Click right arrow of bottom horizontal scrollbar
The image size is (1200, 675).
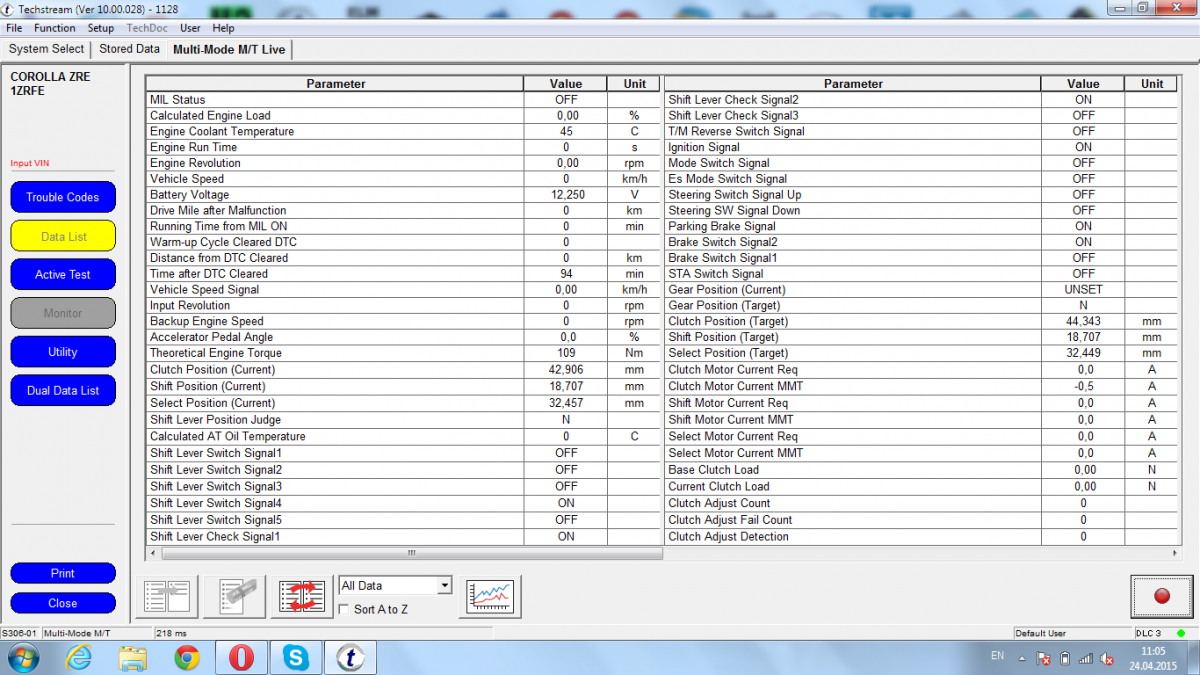1175,553
